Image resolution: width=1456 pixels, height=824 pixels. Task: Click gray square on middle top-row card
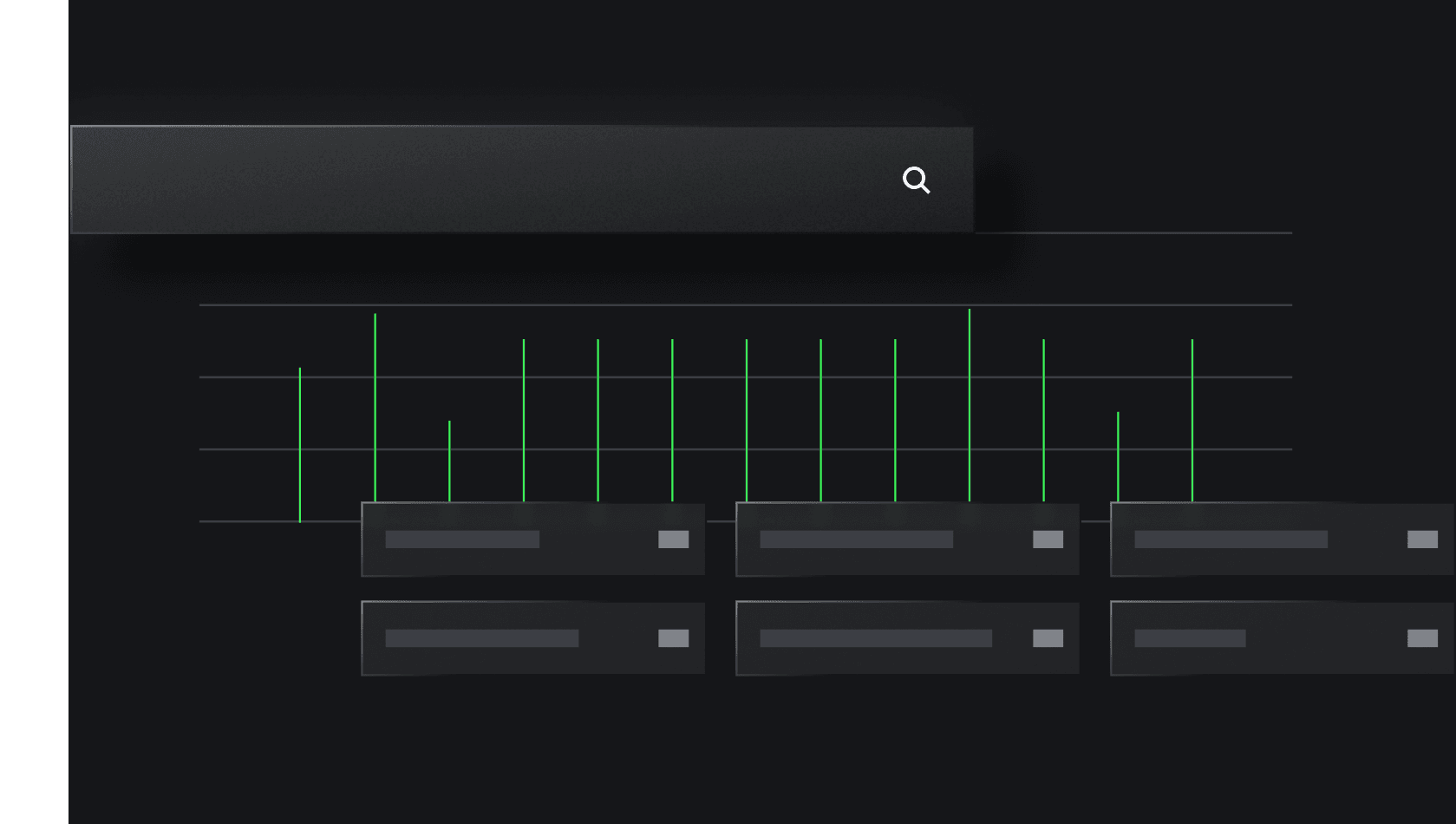[1048, 540]
